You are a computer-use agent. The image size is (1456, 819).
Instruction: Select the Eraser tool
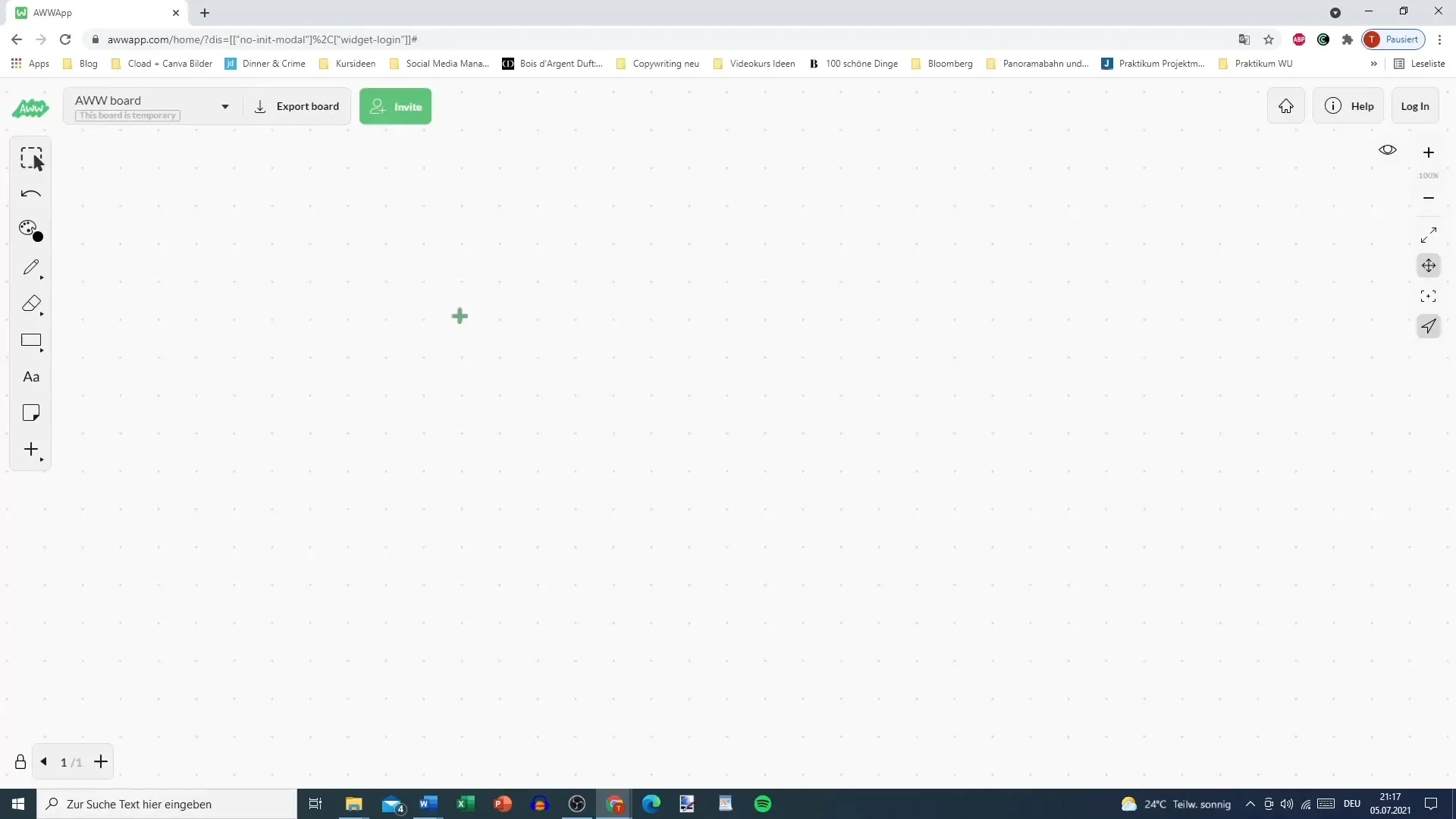pyautogui.click(x=31, y=304)
